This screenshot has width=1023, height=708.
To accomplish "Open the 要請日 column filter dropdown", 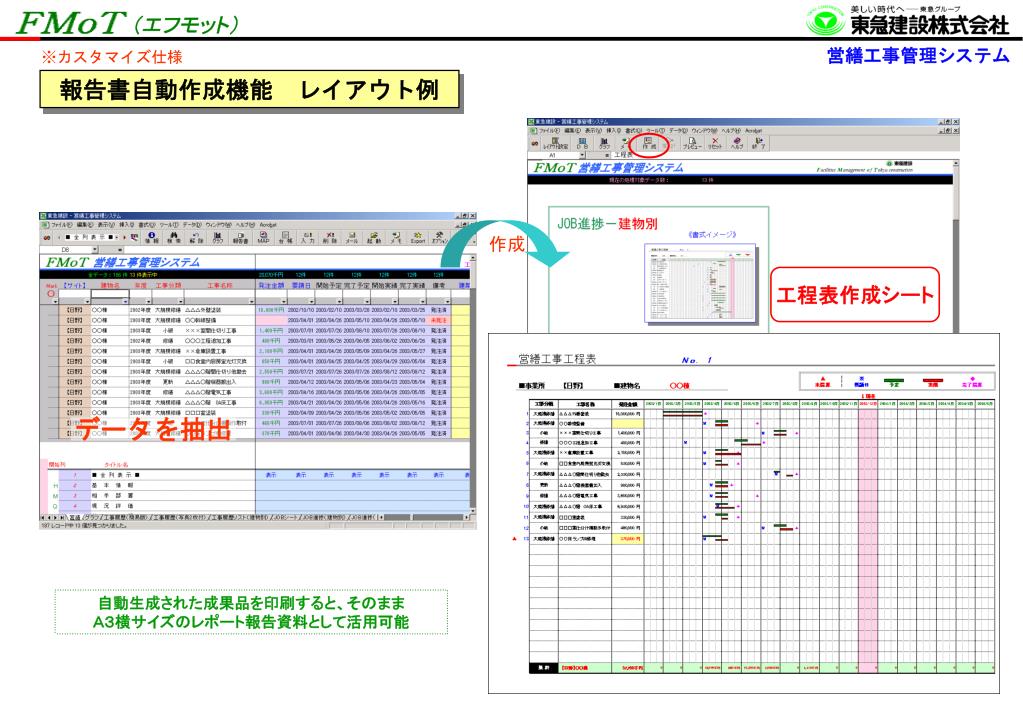I will (x=311, y=301).
